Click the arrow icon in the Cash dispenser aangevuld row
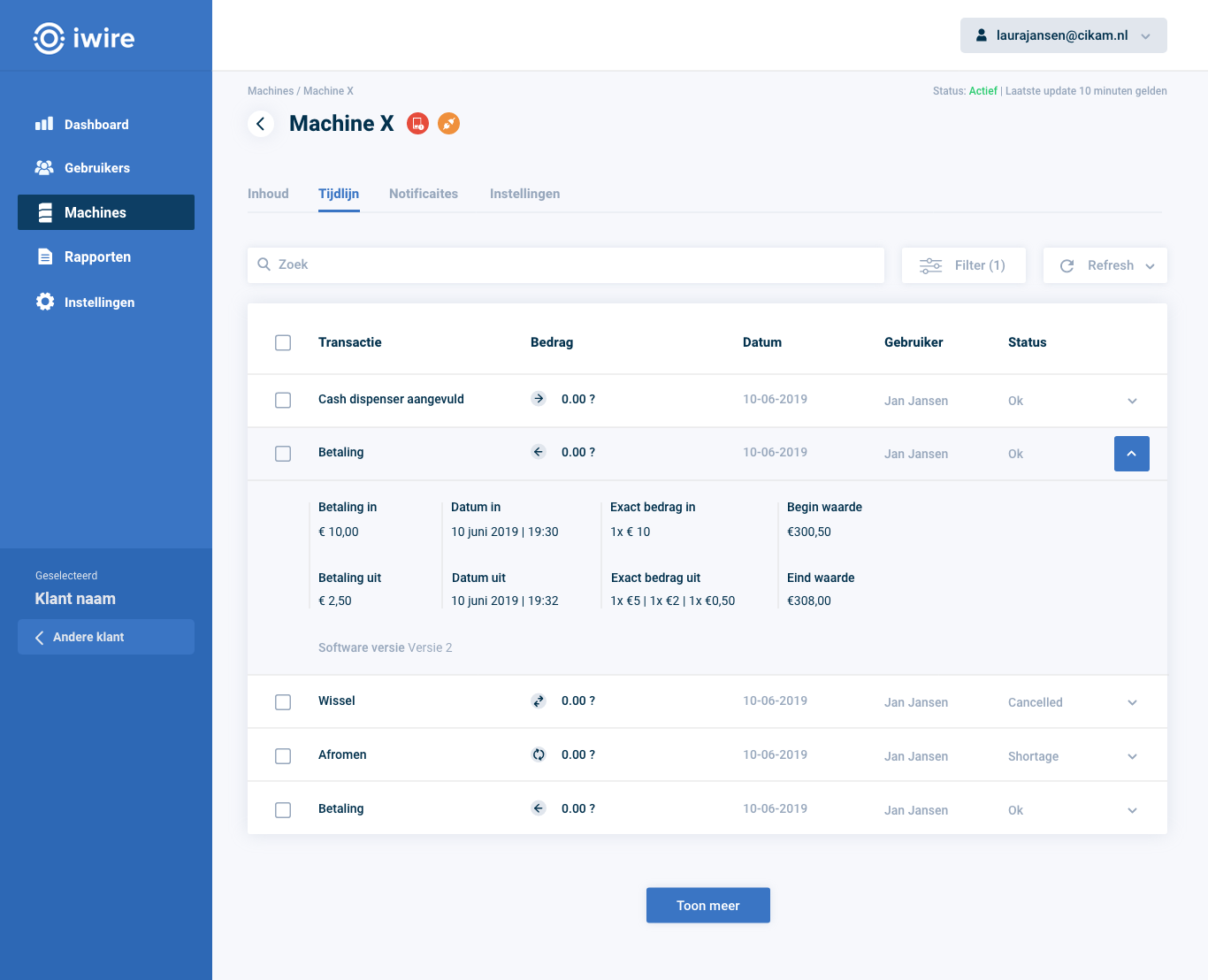 coord(539,398)
